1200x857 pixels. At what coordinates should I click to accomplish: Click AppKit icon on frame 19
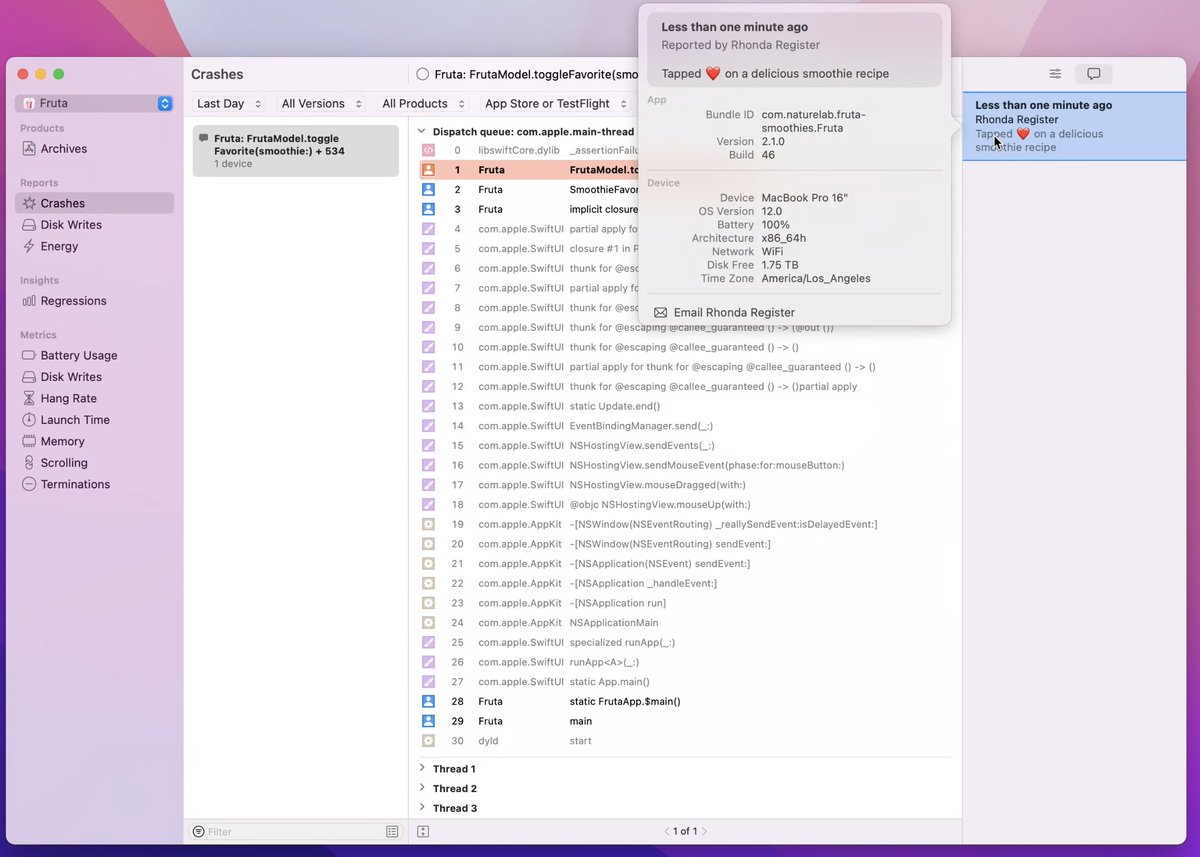tap(428, 524)
